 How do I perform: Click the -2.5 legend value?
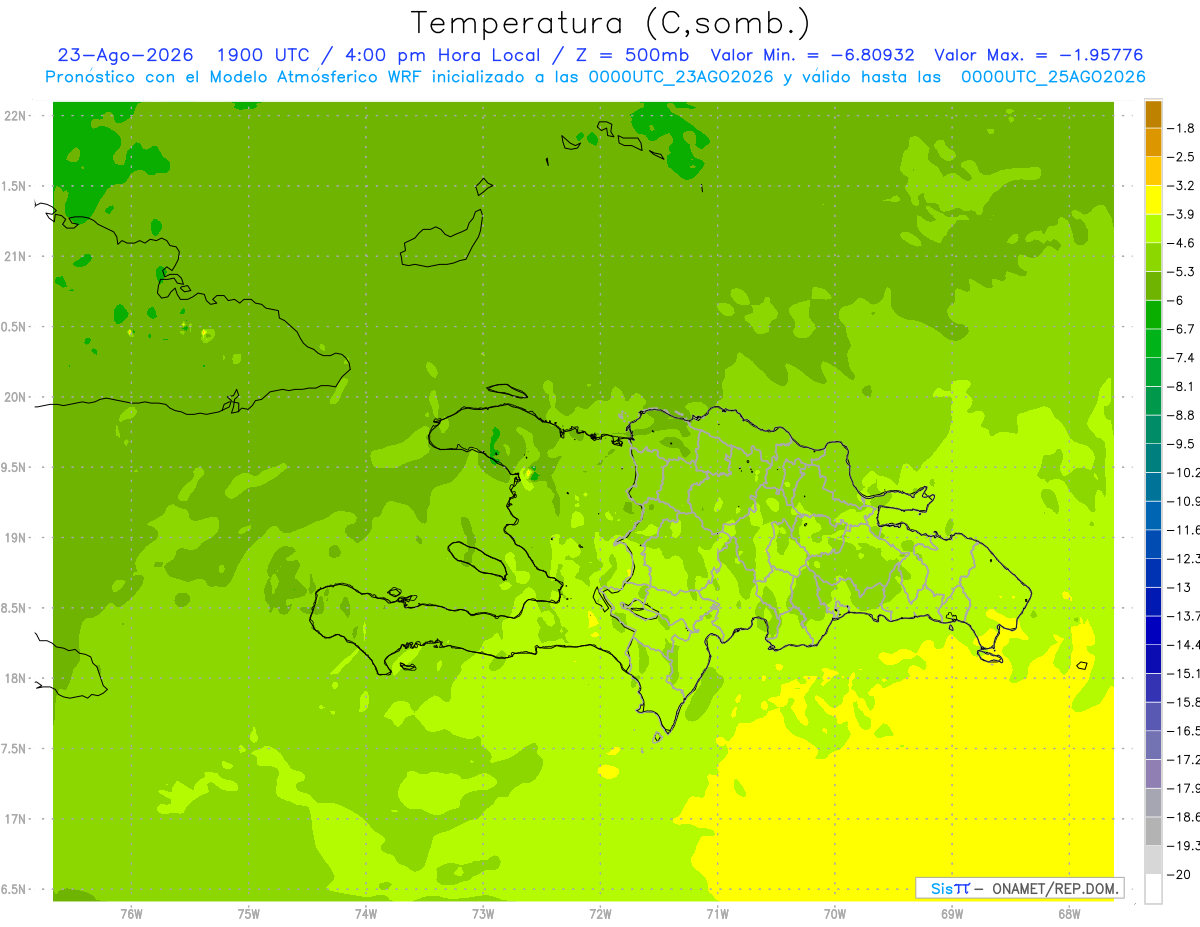click(1182, 157)
